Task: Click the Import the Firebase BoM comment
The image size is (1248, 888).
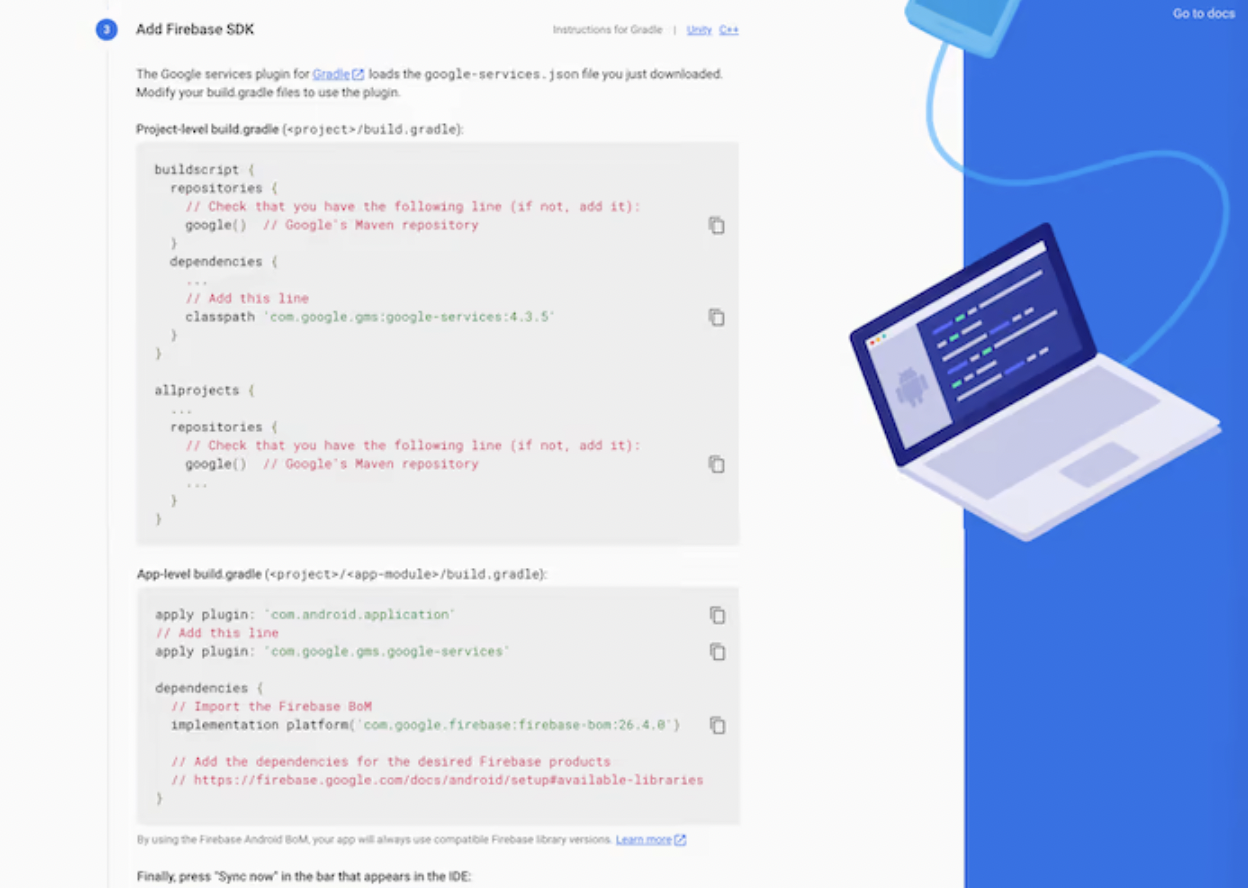Action: (x=271, y=706)
